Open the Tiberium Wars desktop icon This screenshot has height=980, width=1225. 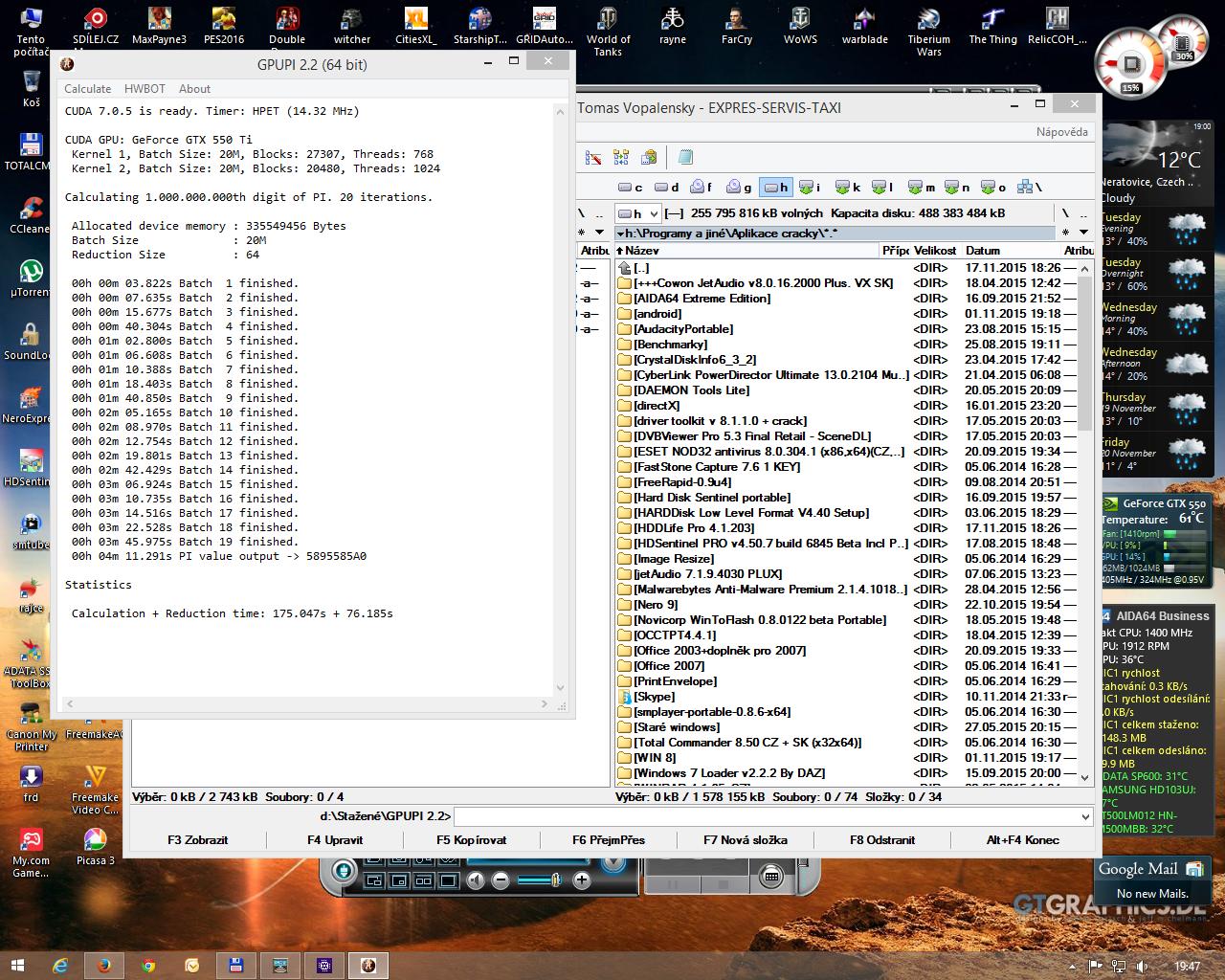pos(928,31)
